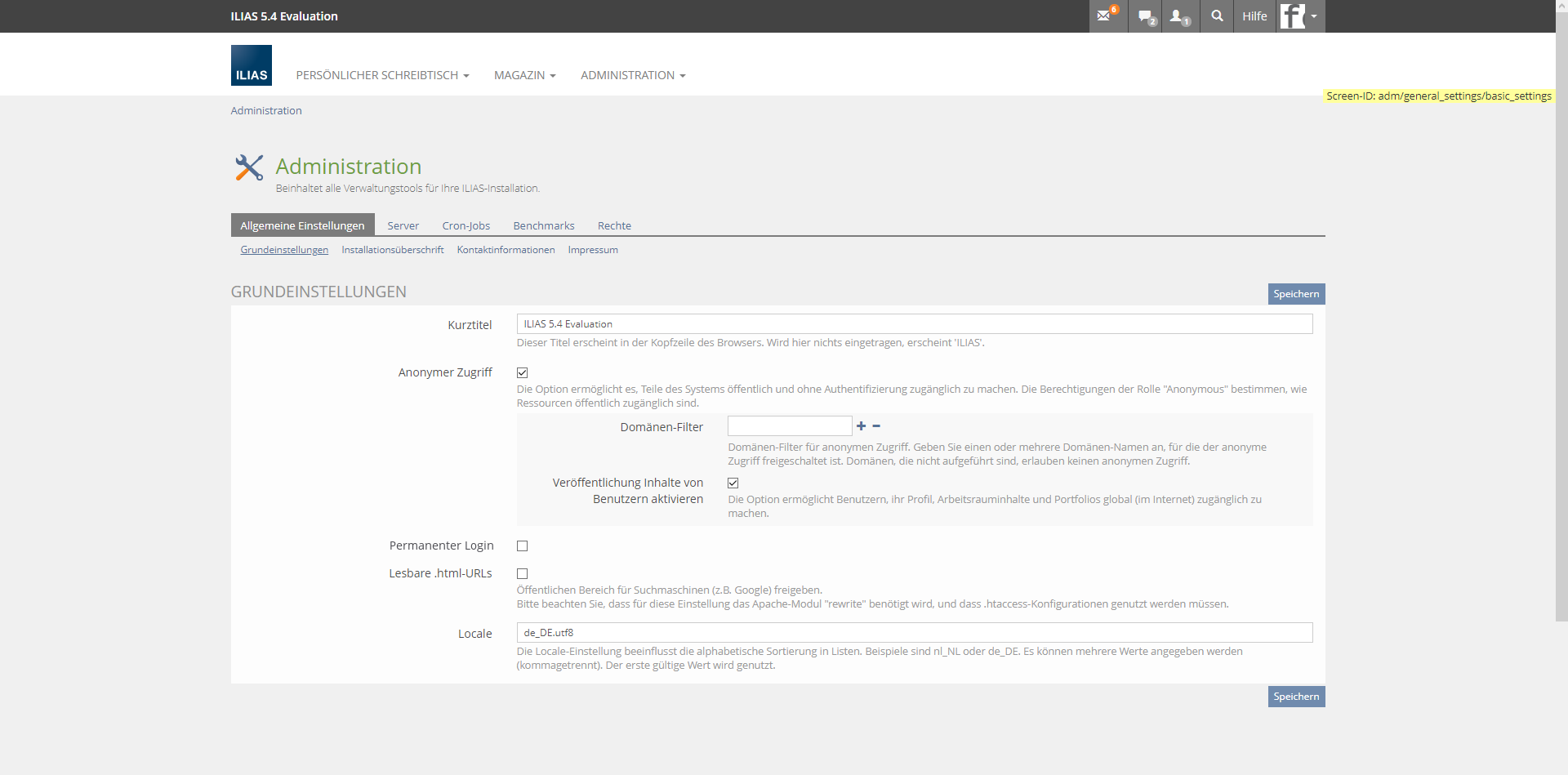Click the page's vertical scrollbar
The image size is (1568, 775).
point(1561,327)
